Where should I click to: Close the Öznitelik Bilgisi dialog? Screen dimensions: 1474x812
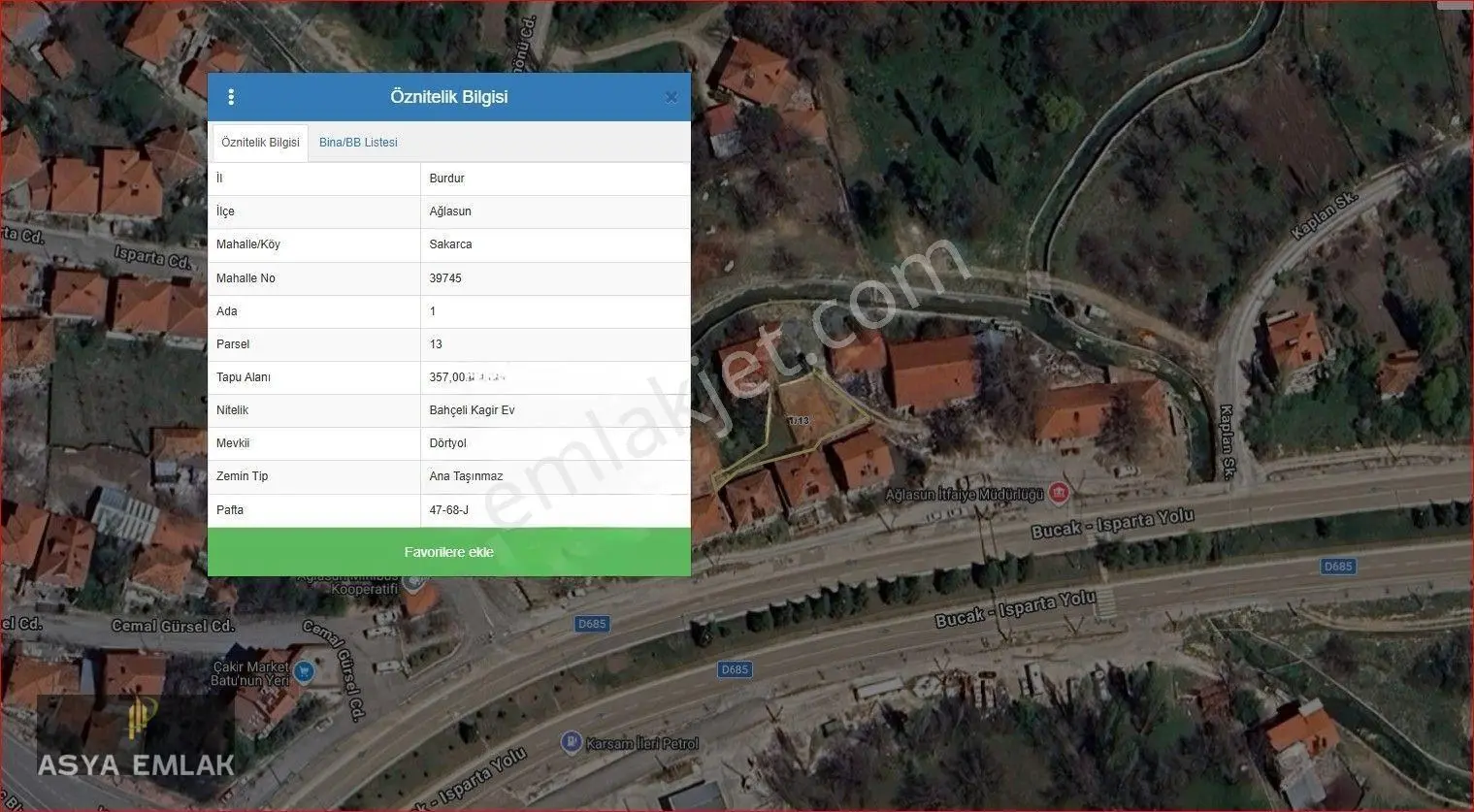click(x=671, y=97)
